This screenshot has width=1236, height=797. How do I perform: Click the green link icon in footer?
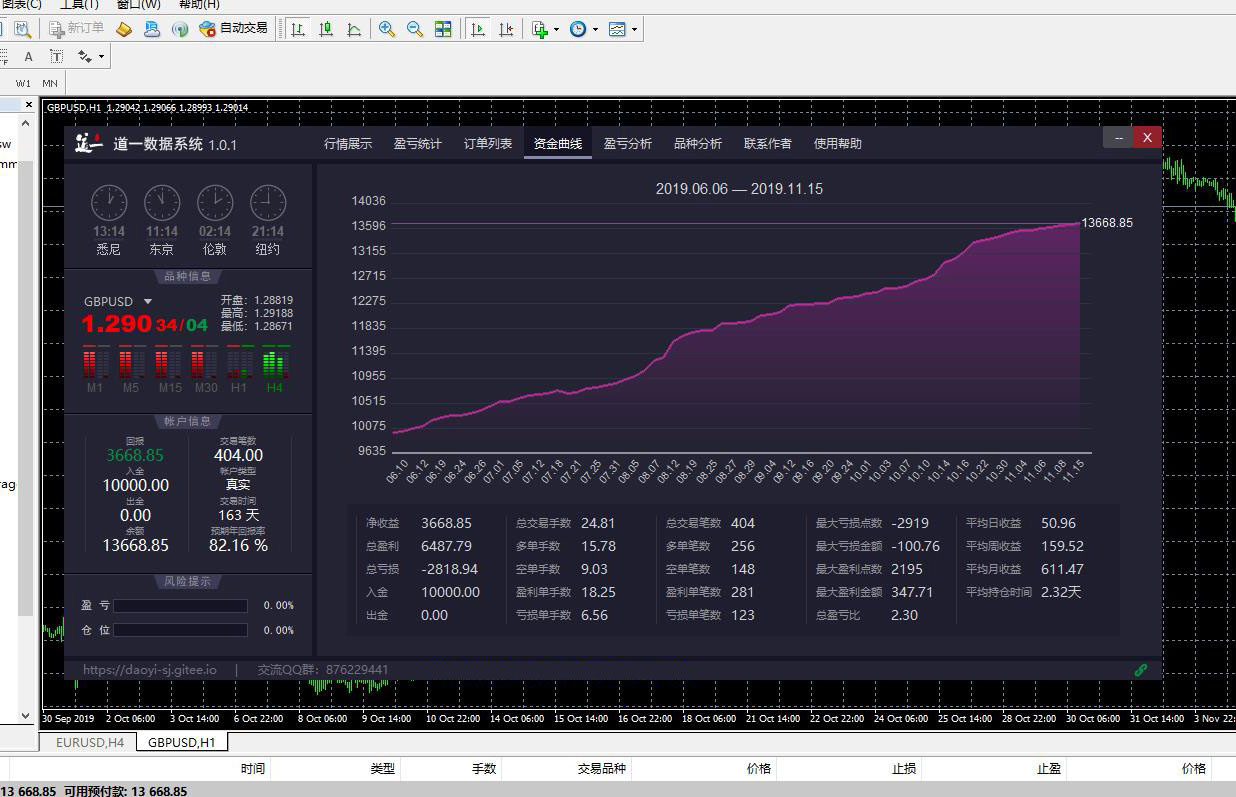(1141, 670)
